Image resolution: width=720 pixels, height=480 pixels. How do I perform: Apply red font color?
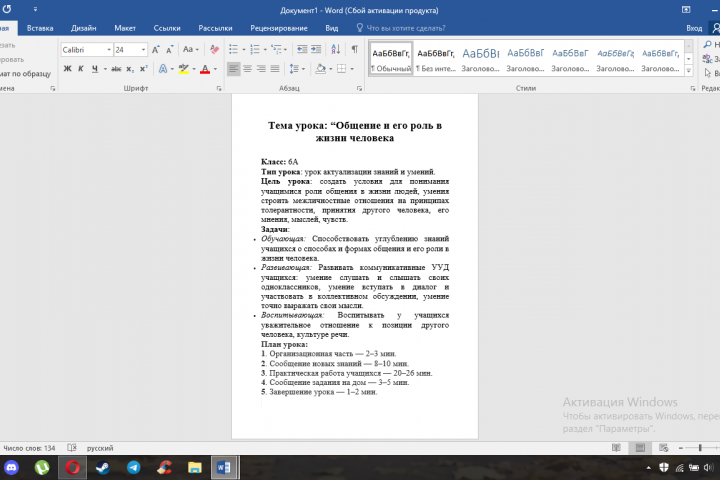[x=205, y=69]
